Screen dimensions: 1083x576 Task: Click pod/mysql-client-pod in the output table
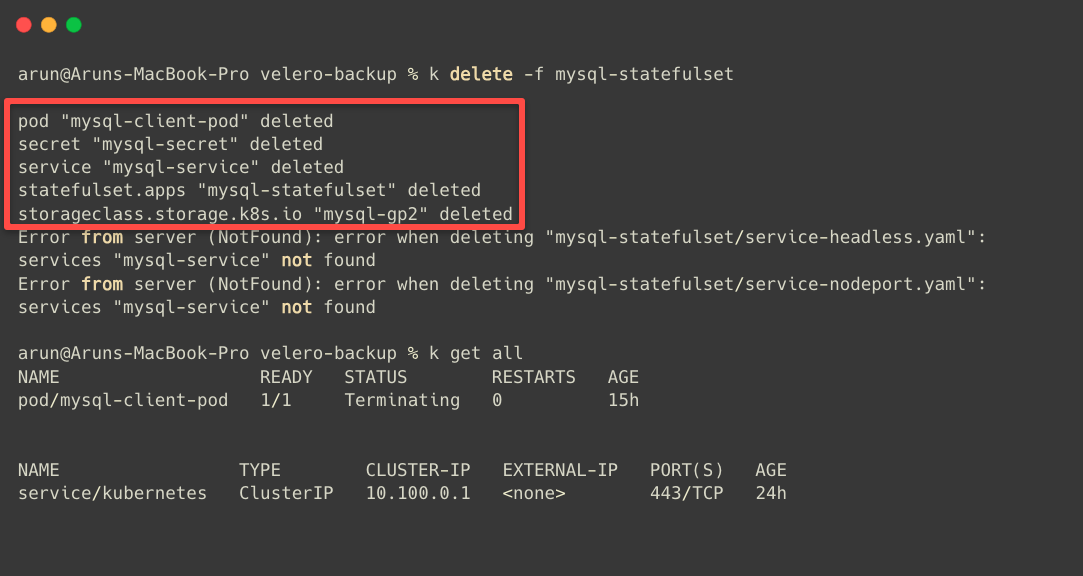[123, 400]
